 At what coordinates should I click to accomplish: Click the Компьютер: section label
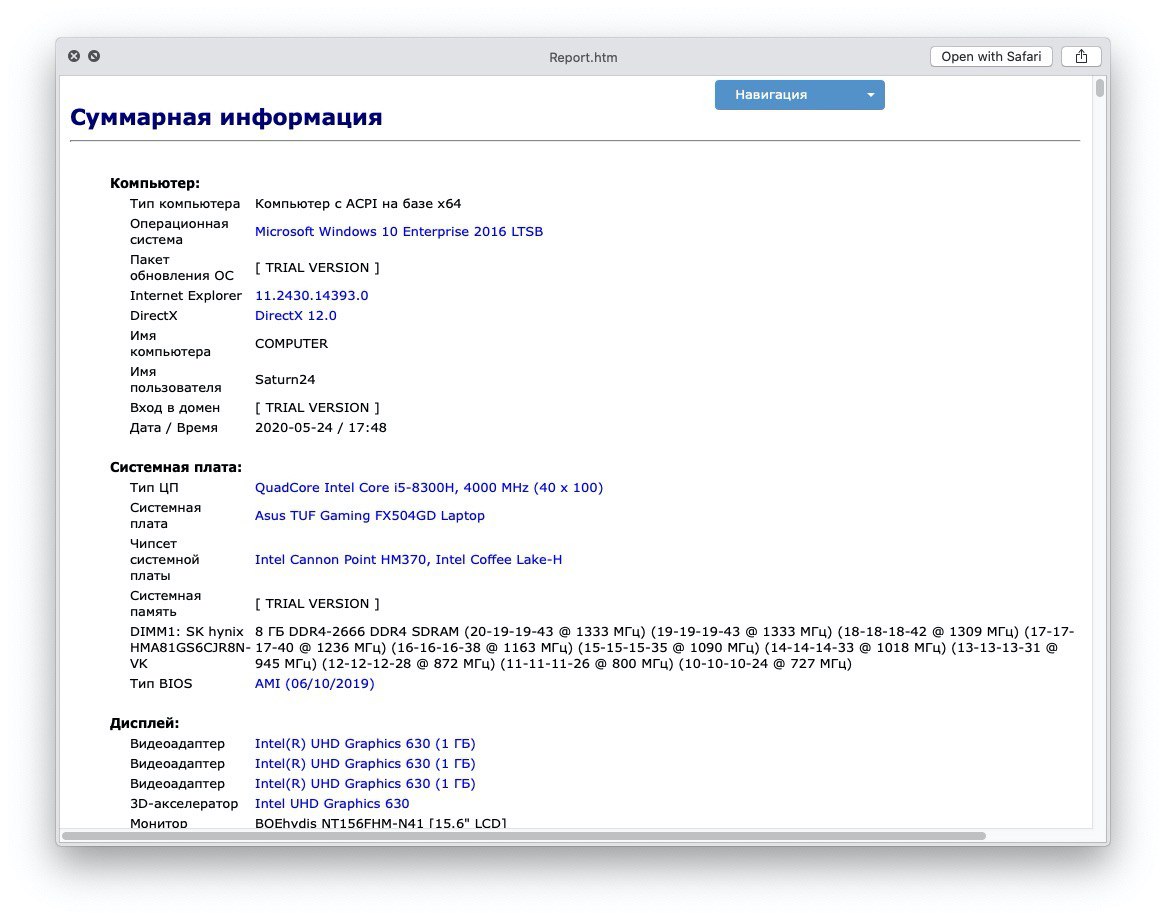155,183
